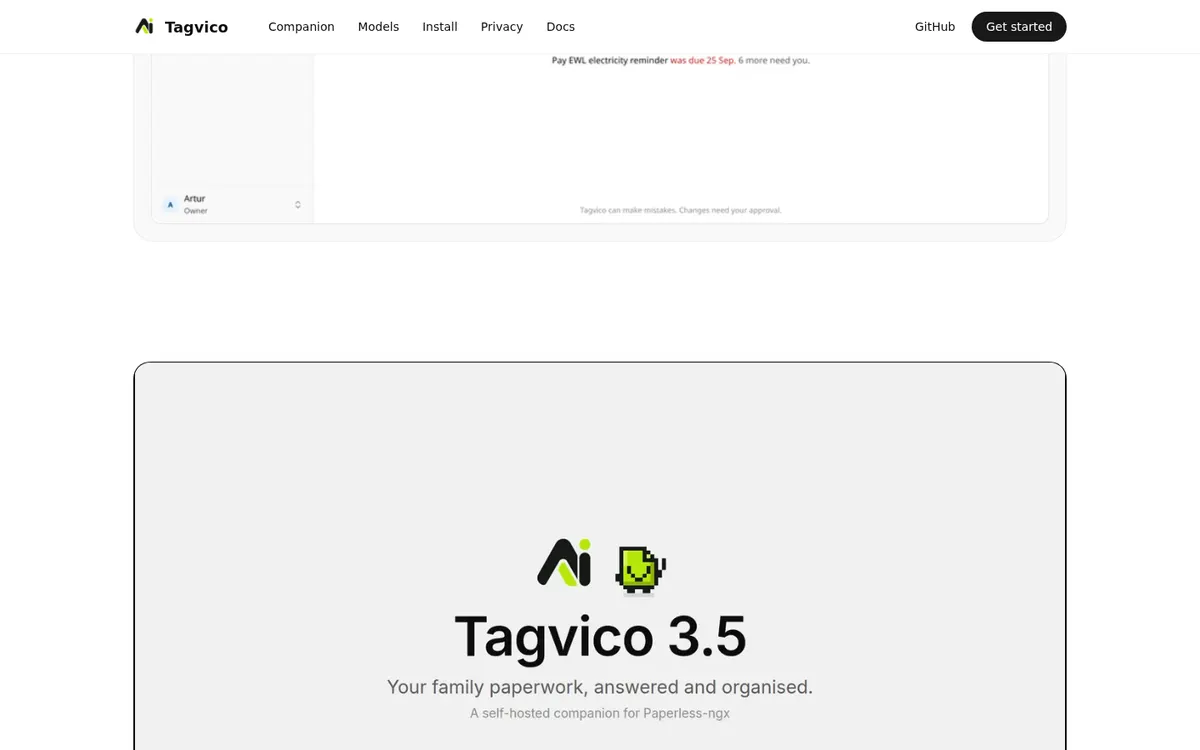The width and height of the screenshot is (1200, 750).
Task: Click 'A self-hosted companion for Paperless-ngx' text
Action: 600,713
